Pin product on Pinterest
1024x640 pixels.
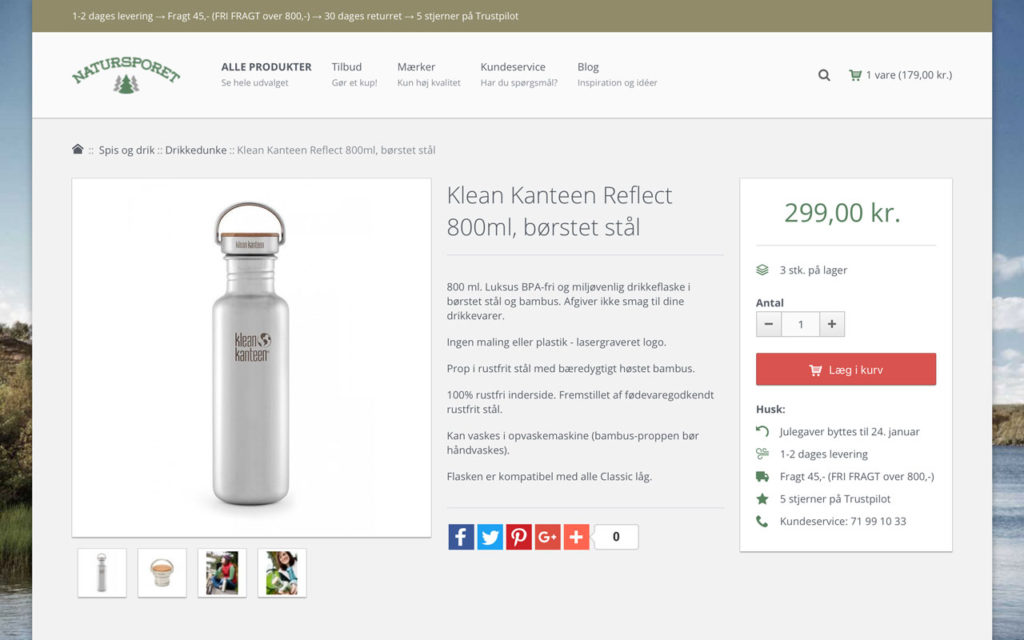point(519,537)
